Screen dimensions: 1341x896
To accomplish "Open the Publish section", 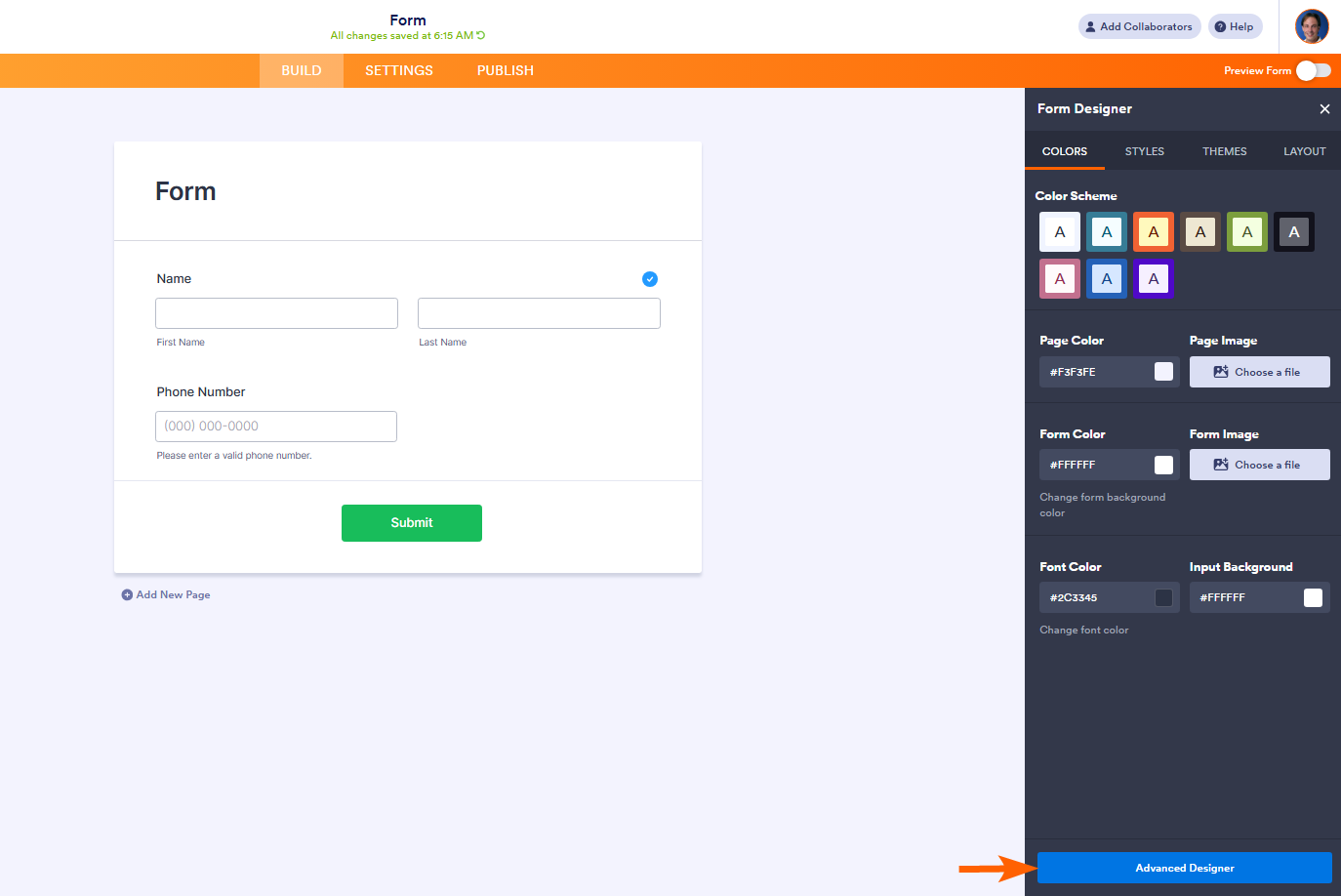I will [505, 70].
